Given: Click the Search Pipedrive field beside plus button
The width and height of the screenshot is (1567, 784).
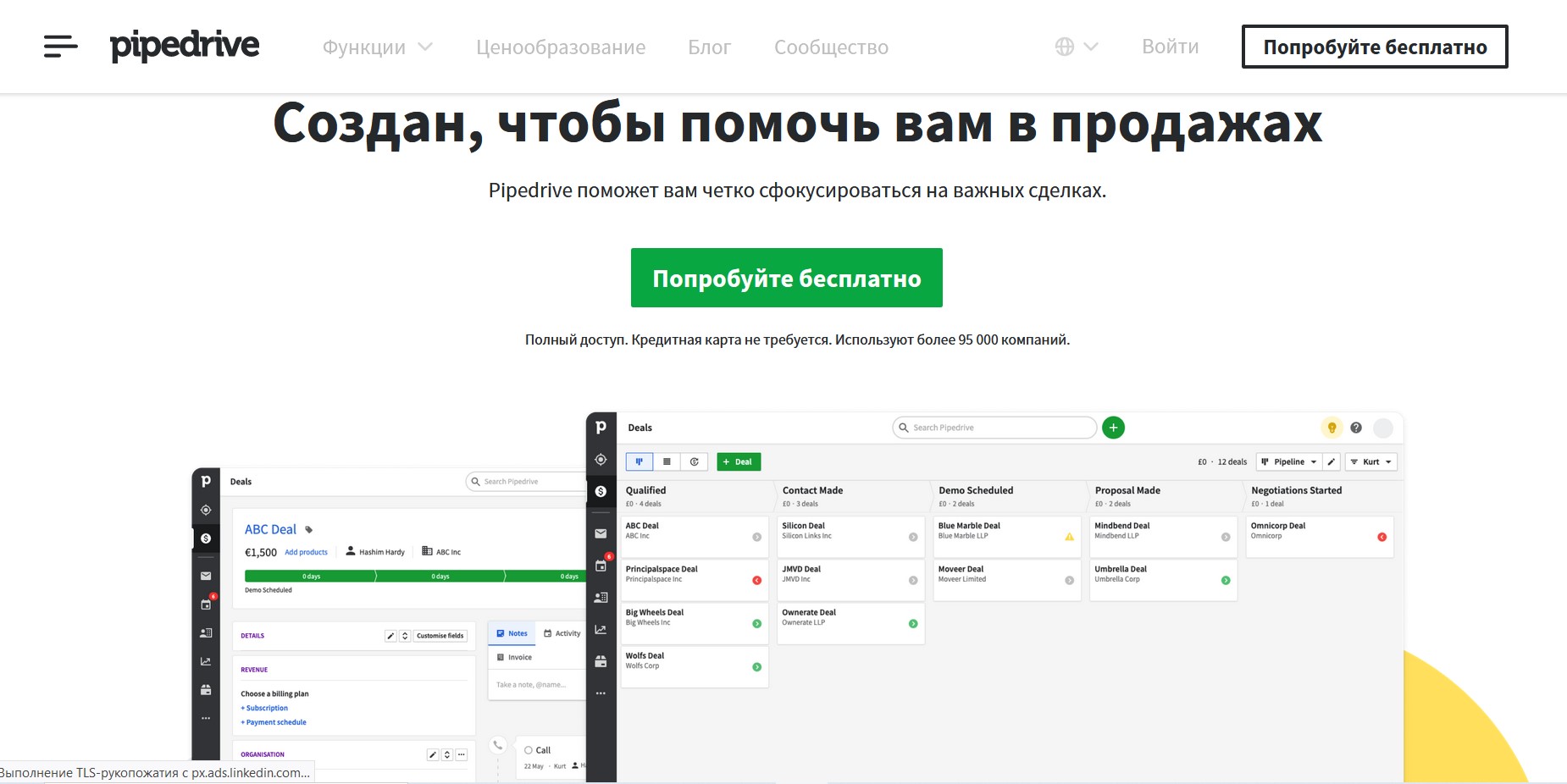Looking at the screenshot, I should tap(994, 428).
